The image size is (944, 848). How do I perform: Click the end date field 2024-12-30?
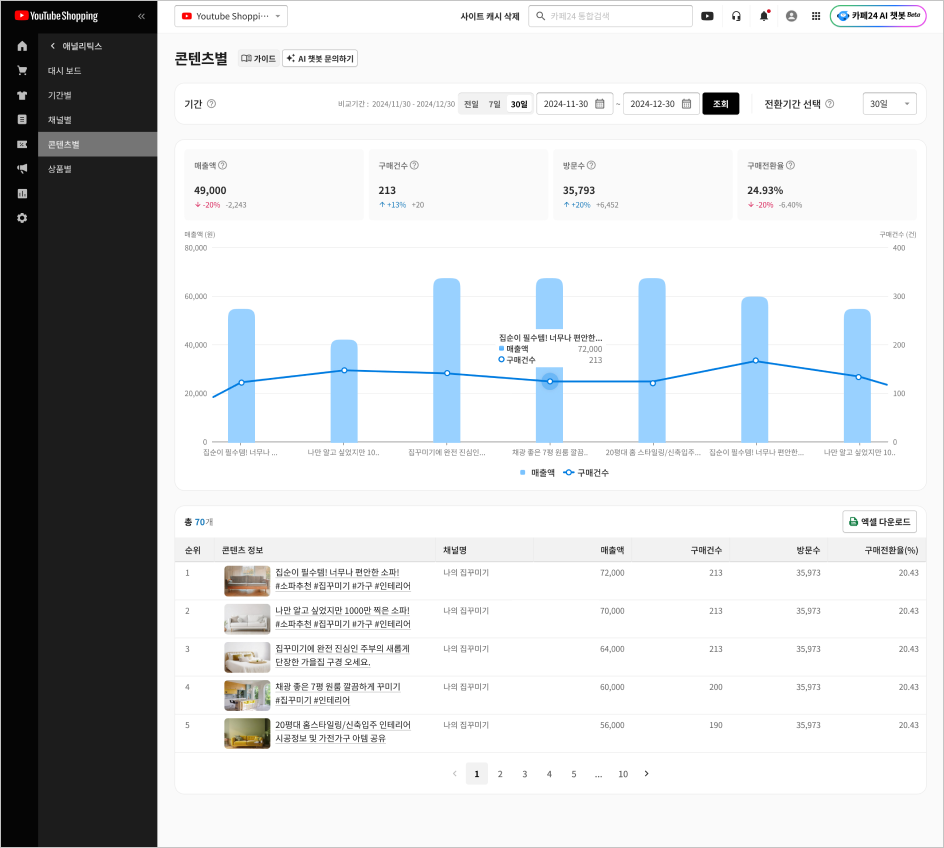tap(661, 104)
